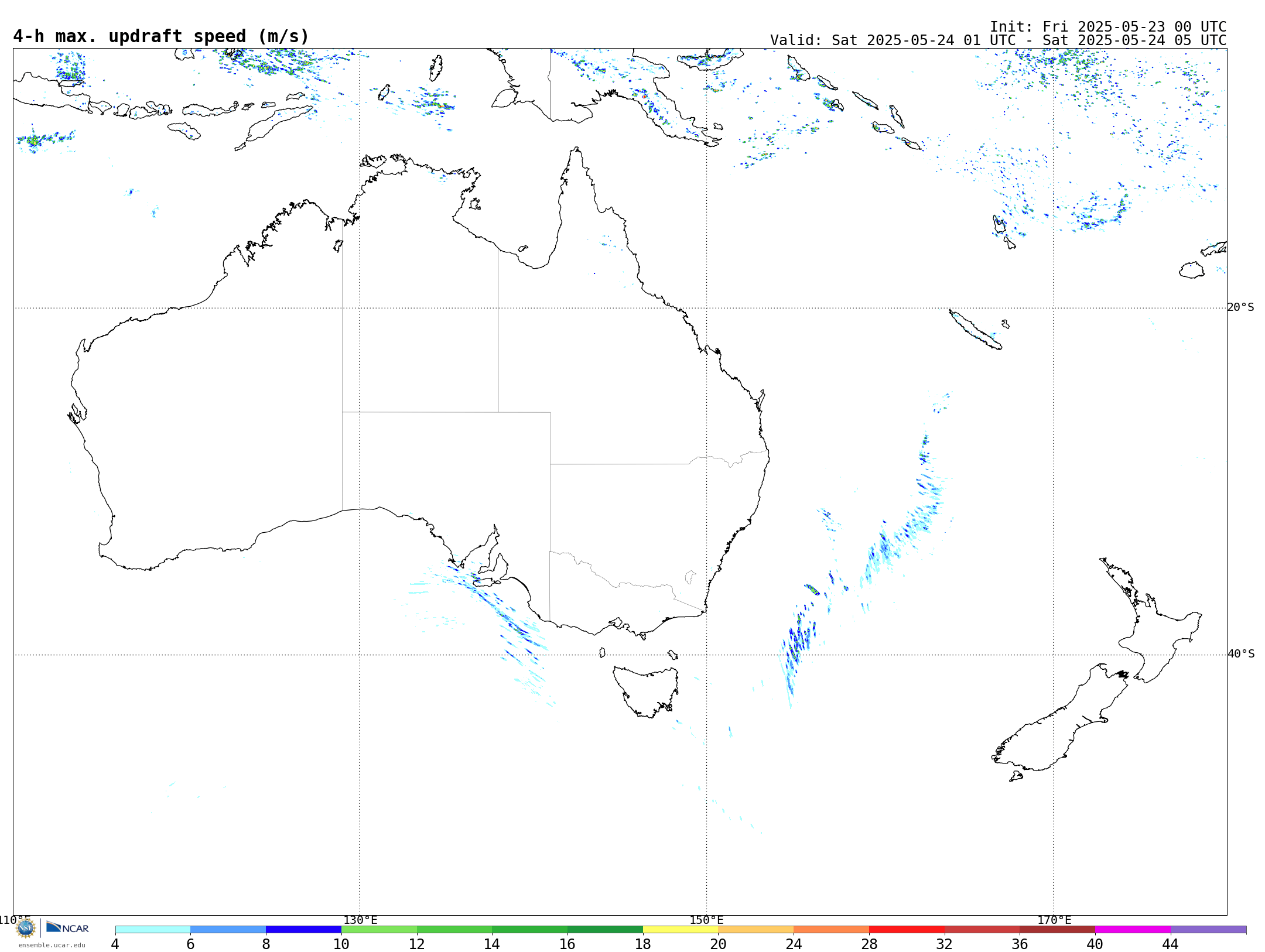Click the colorbar tick label 10

tap(341, 944)
